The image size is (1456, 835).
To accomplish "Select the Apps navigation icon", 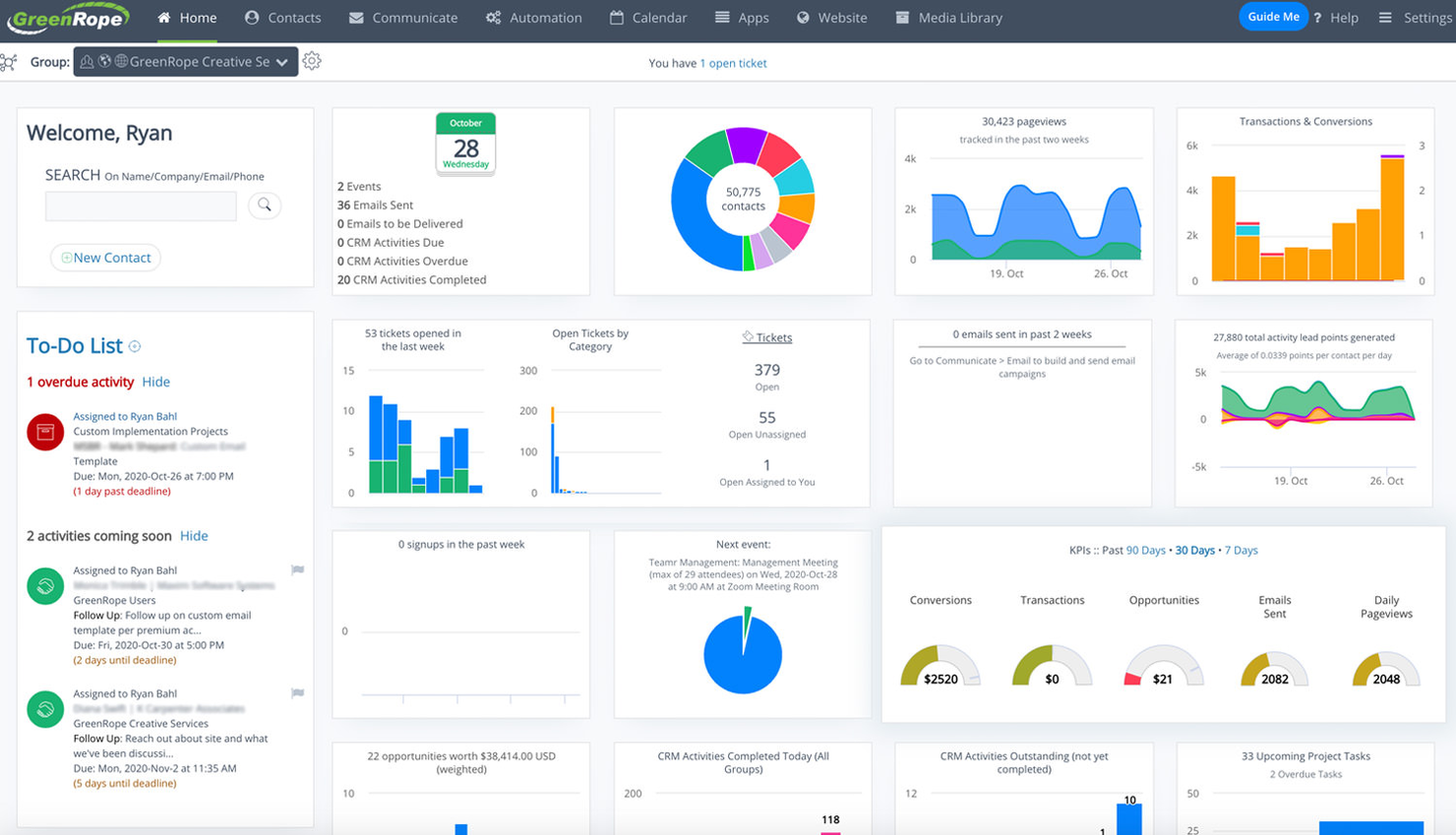I will [725, 17].
